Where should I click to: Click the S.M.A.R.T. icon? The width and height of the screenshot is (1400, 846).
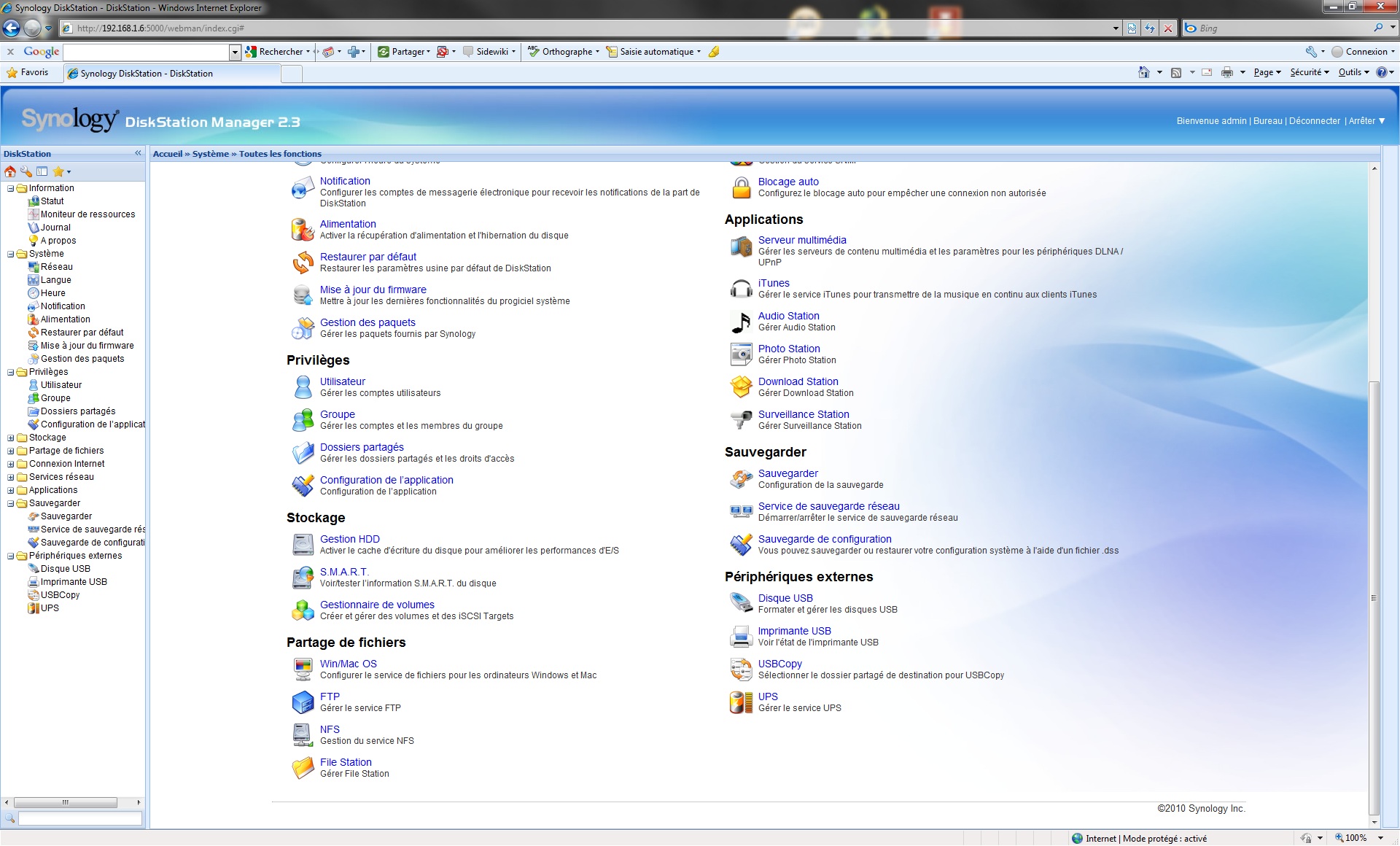[x=303, y=577]
